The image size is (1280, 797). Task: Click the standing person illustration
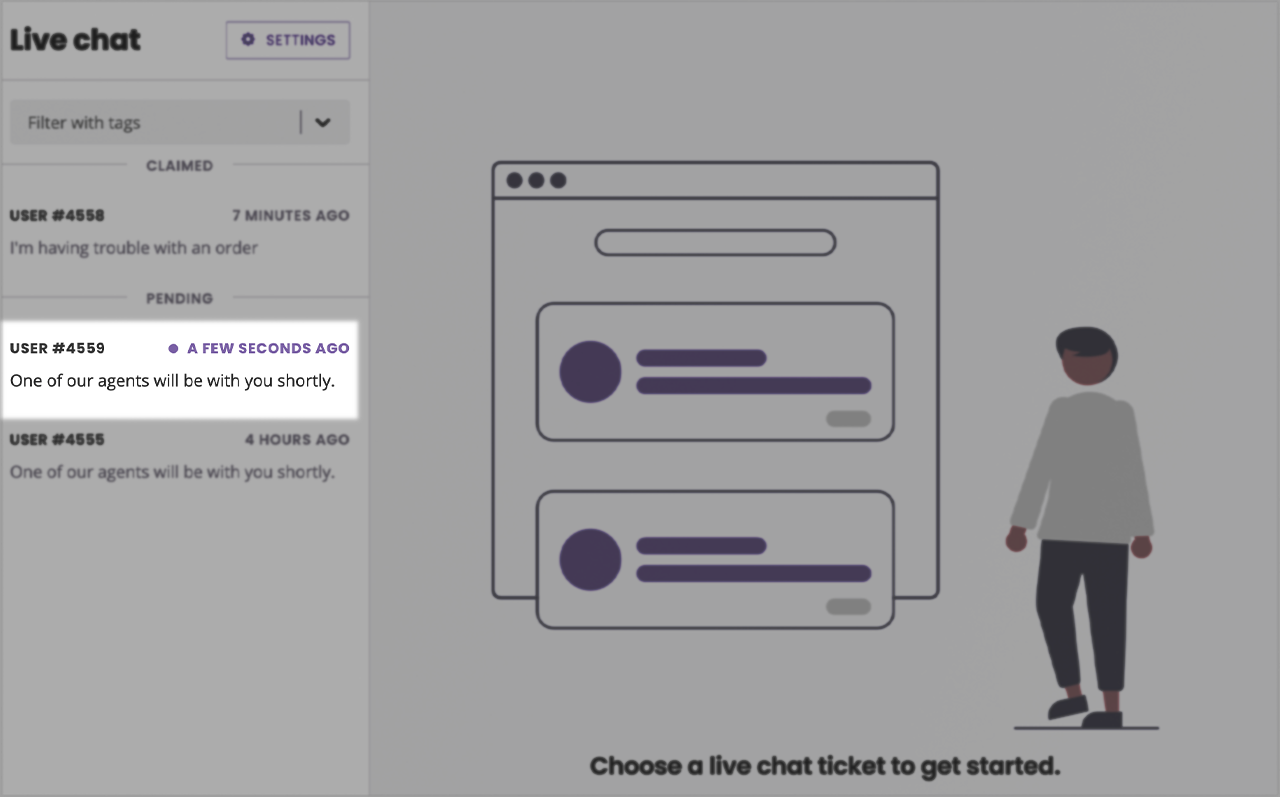(1083, 527)
